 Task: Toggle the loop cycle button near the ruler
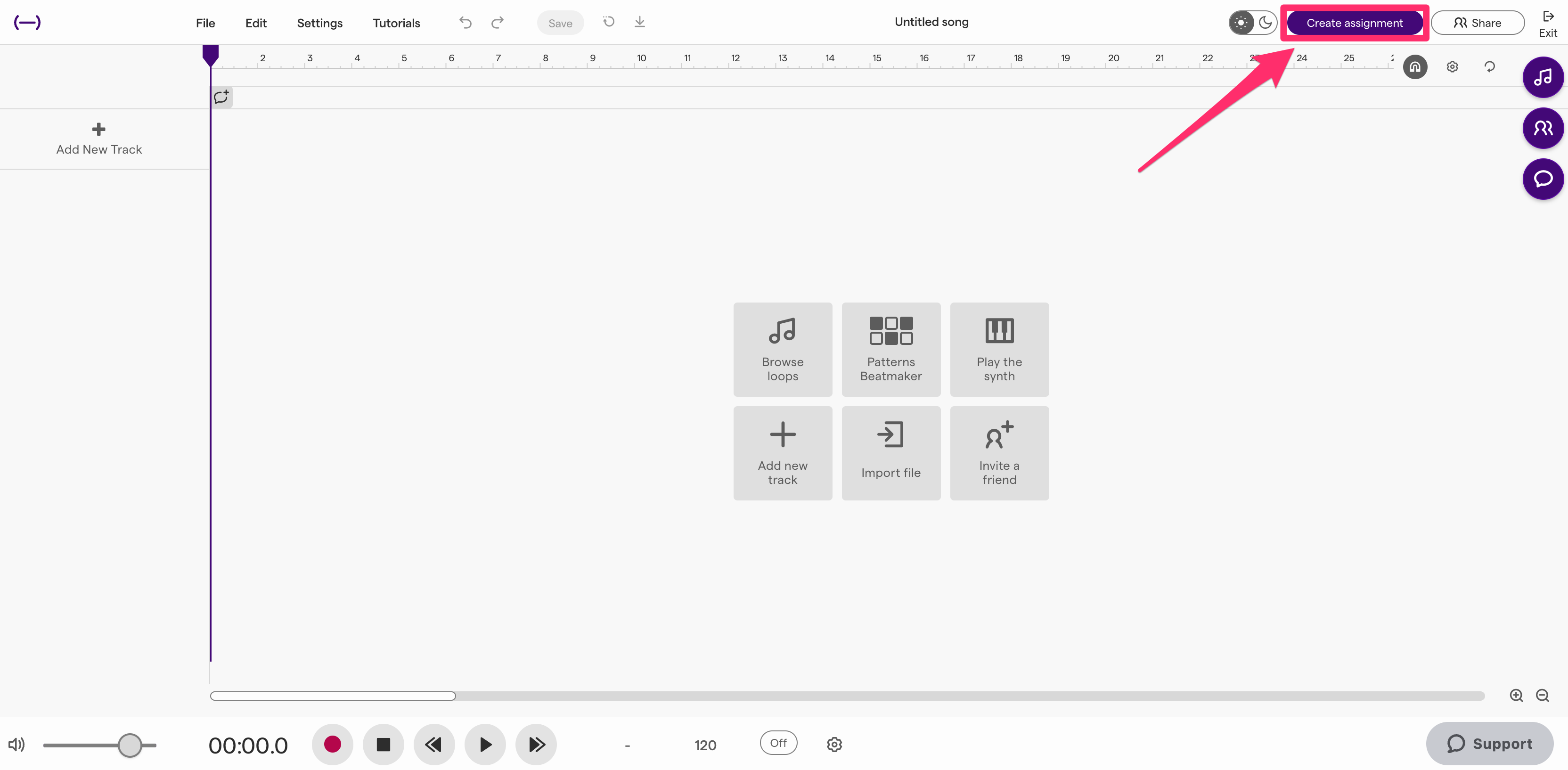1489,67
